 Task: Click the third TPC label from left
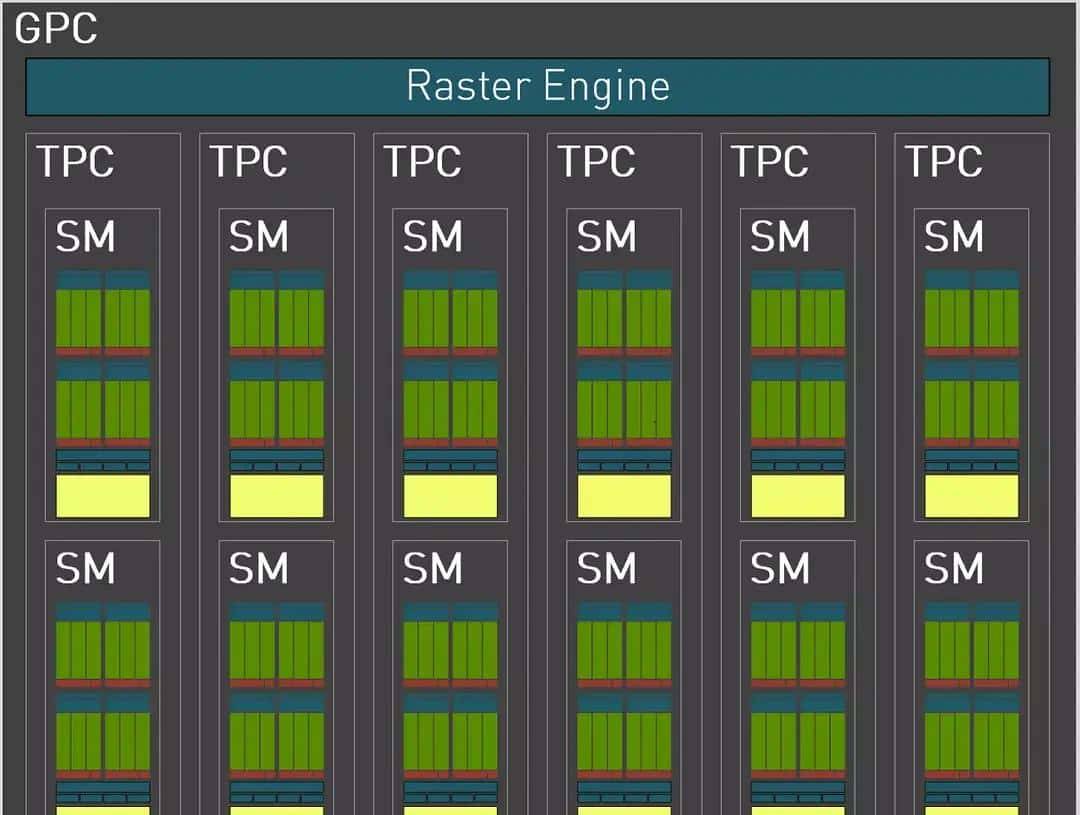[x=423, y=161]
